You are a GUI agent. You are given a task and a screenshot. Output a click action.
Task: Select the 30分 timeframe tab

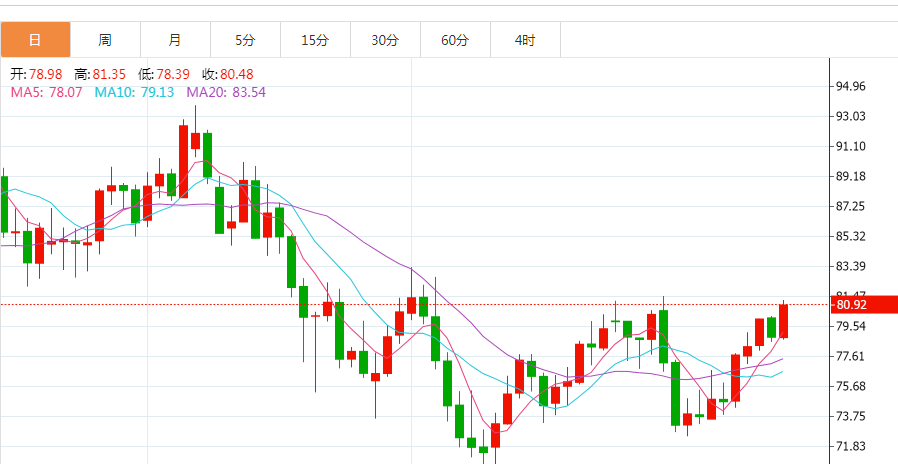(x=385, y=40)
